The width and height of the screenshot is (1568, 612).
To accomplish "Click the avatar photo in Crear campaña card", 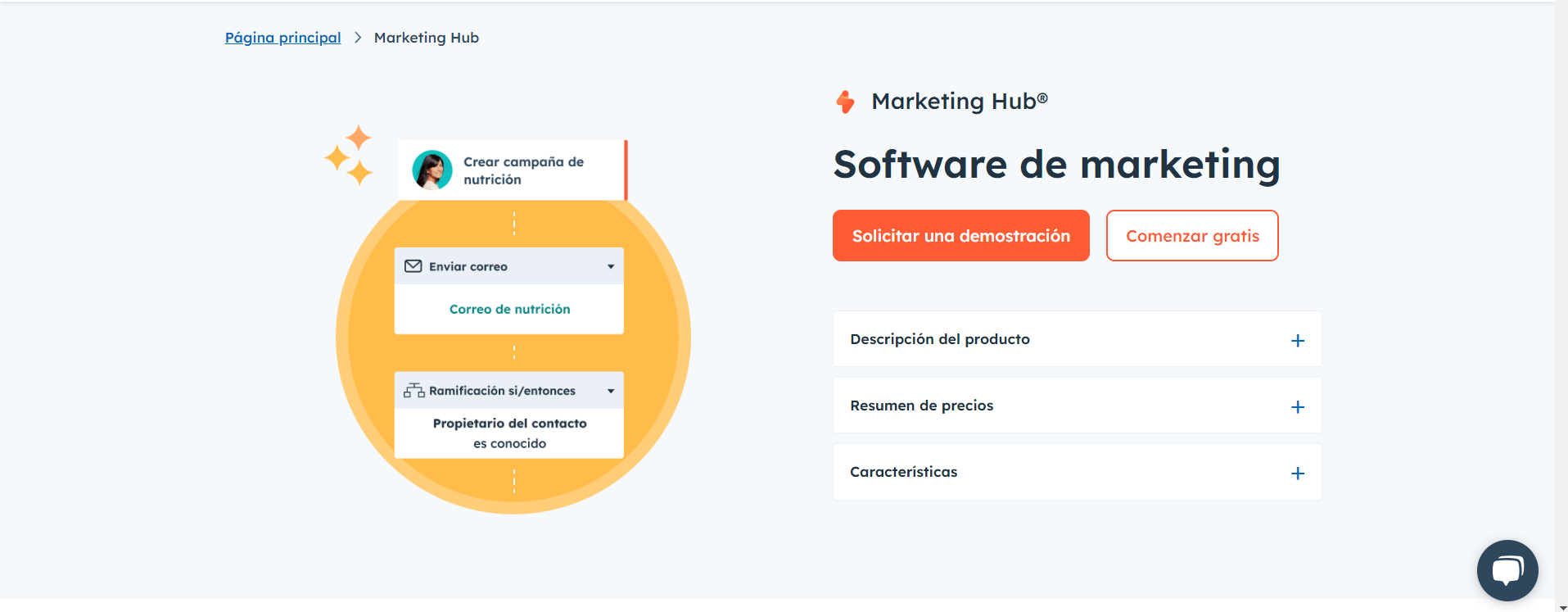I will [432, 170].
